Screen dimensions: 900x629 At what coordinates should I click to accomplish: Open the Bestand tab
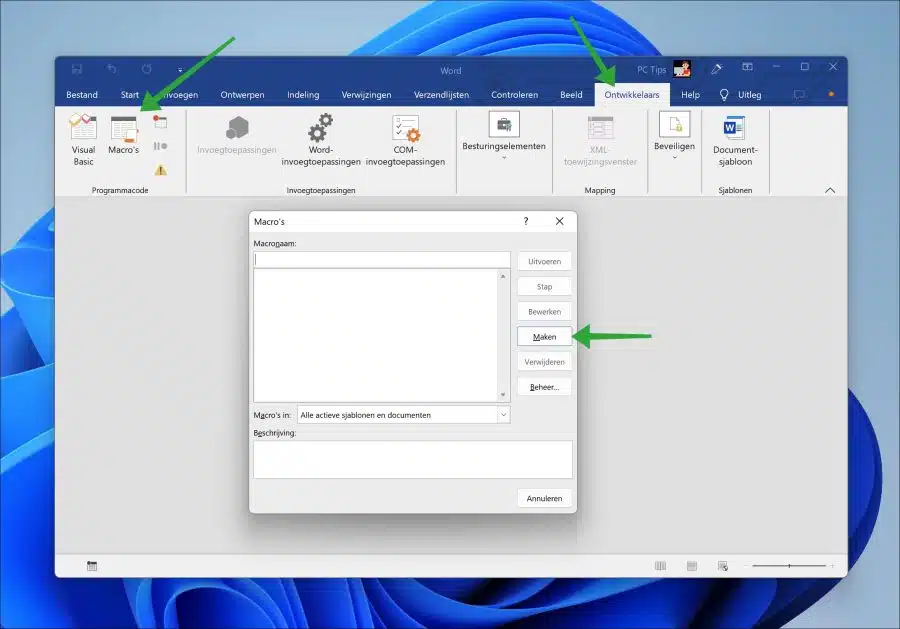coord(82,95)
